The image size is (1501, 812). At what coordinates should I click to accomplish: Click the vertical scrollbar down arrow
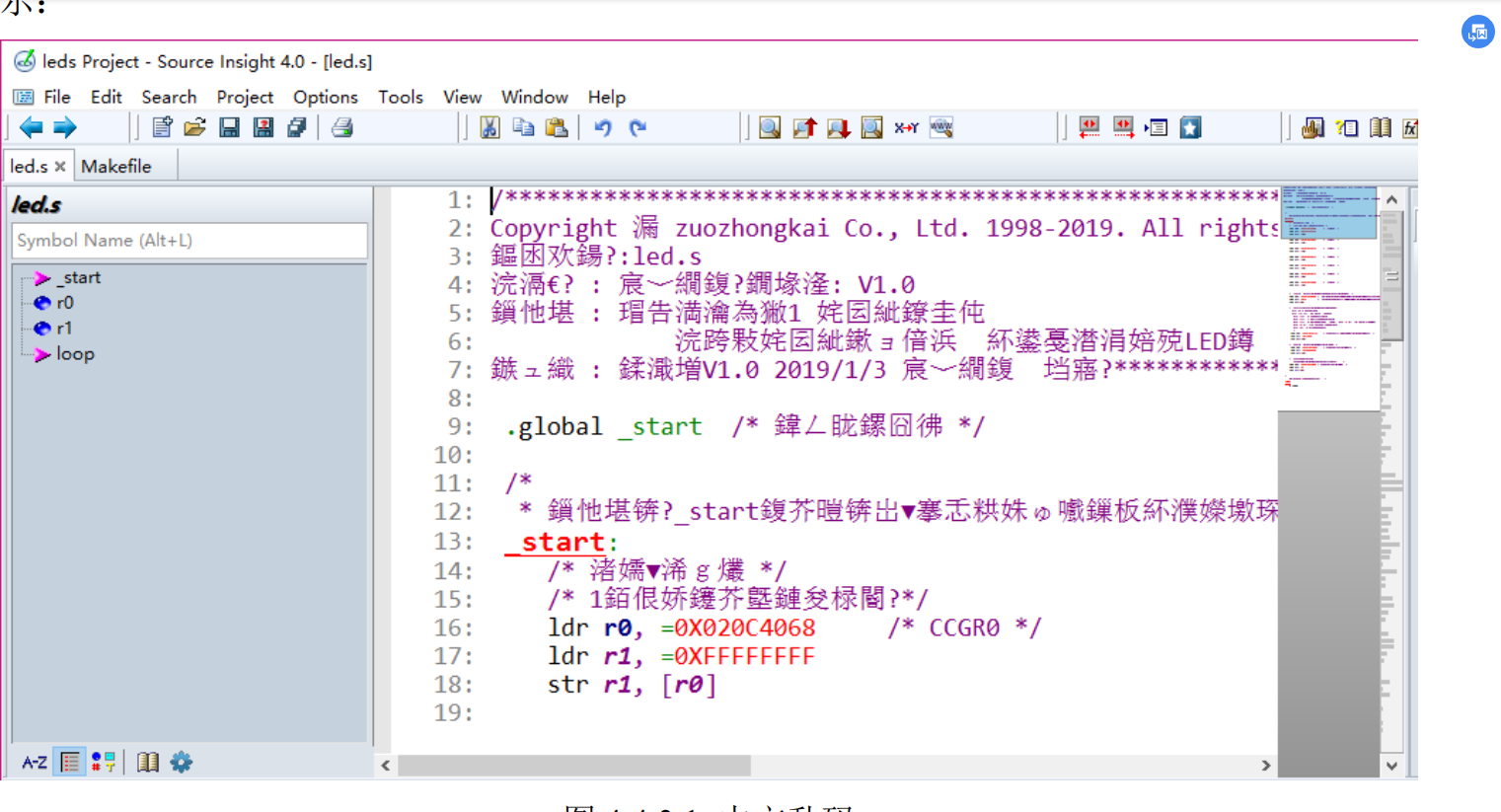(1391, 766)
